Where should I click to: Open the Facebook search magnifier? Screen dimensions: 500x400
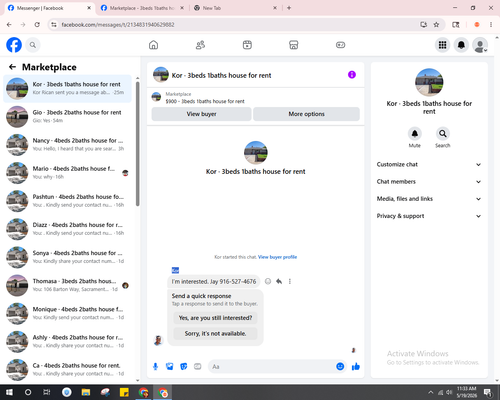(x=33, y=45)
